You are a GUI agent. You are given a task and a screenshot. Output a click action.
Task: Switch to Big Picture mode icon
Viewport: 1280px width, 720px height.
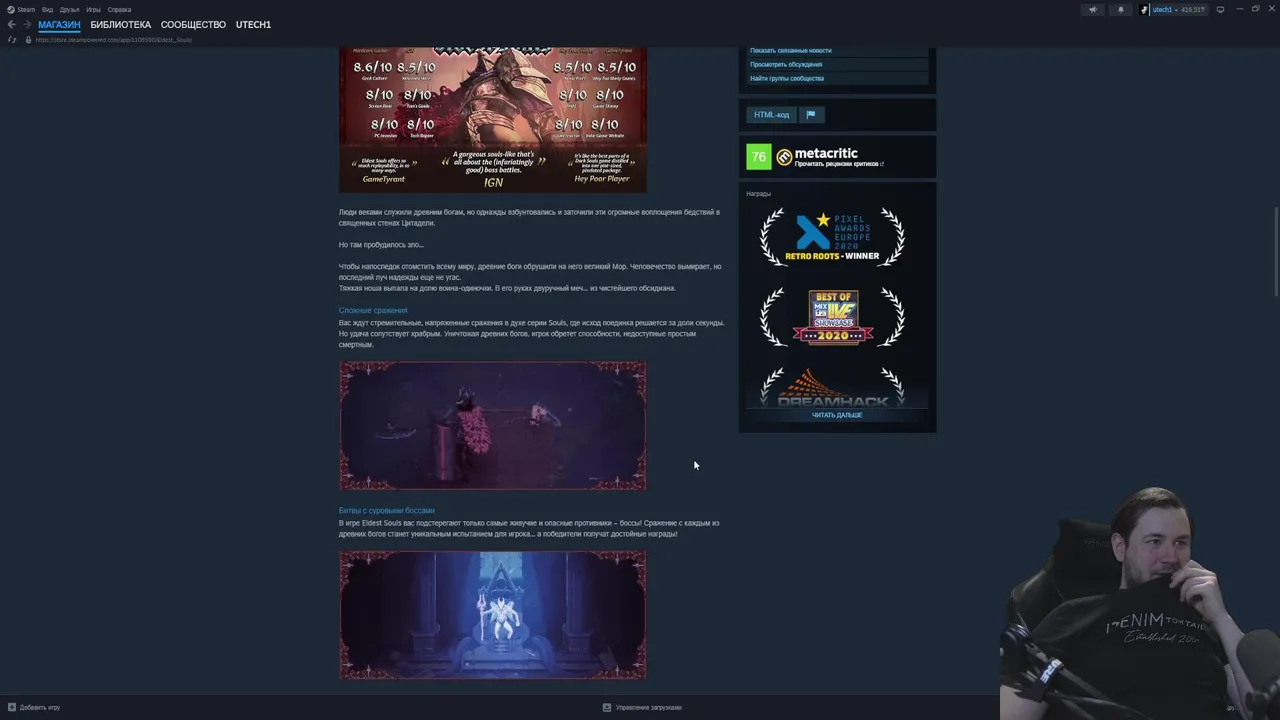coord(1220,9)
